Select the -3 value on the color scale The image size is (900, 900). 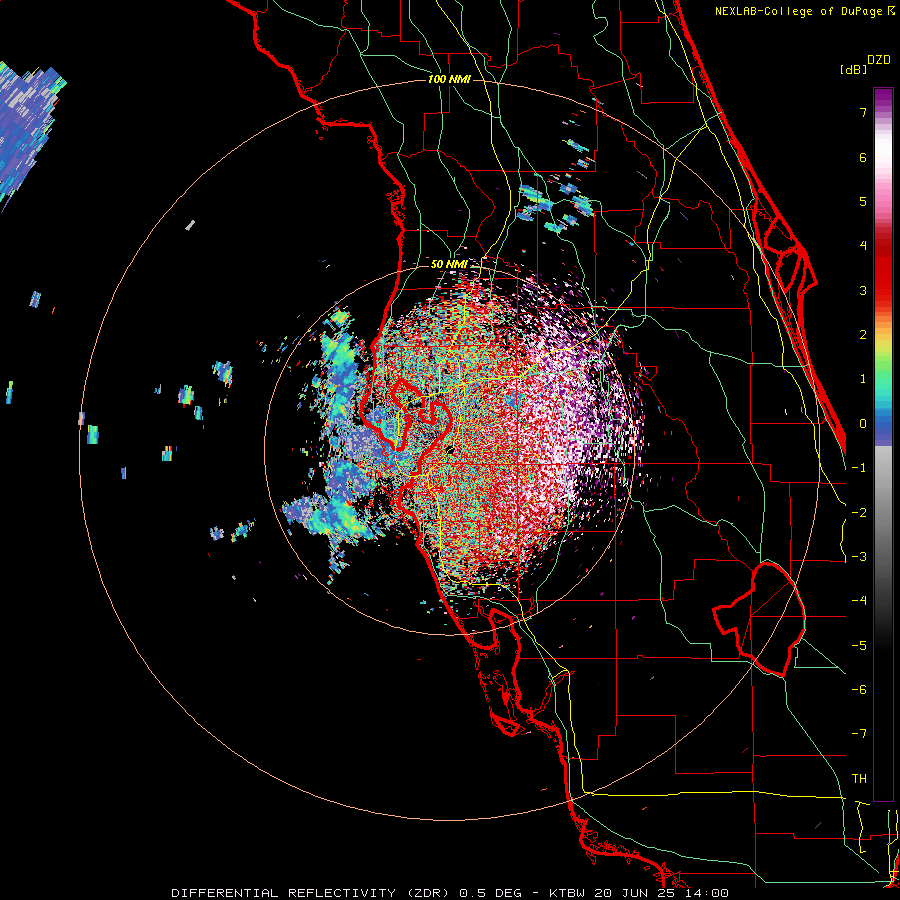859,557
